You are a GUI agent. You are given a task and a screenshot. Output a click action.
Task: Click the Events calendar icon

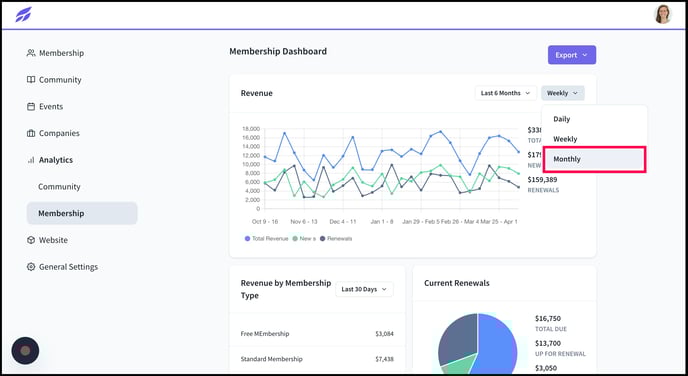(x=31, y=107)
